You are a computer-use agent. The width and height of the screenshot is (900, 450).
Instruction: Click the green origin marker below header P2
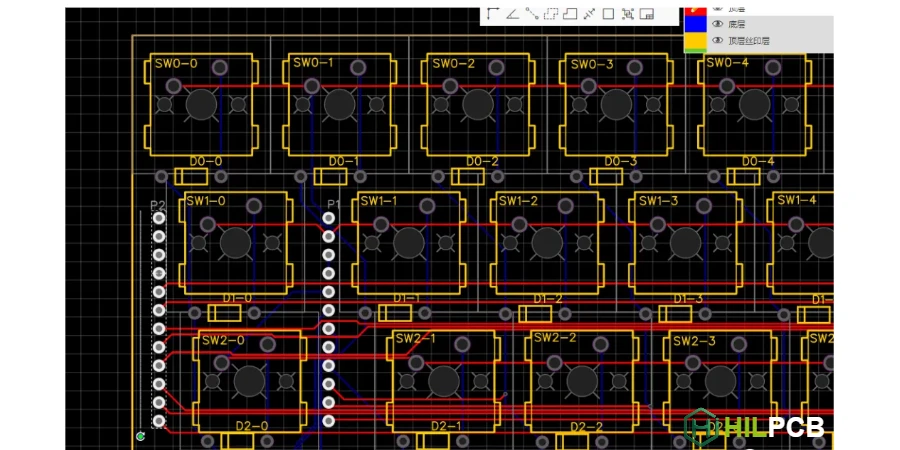coord(140,437)
